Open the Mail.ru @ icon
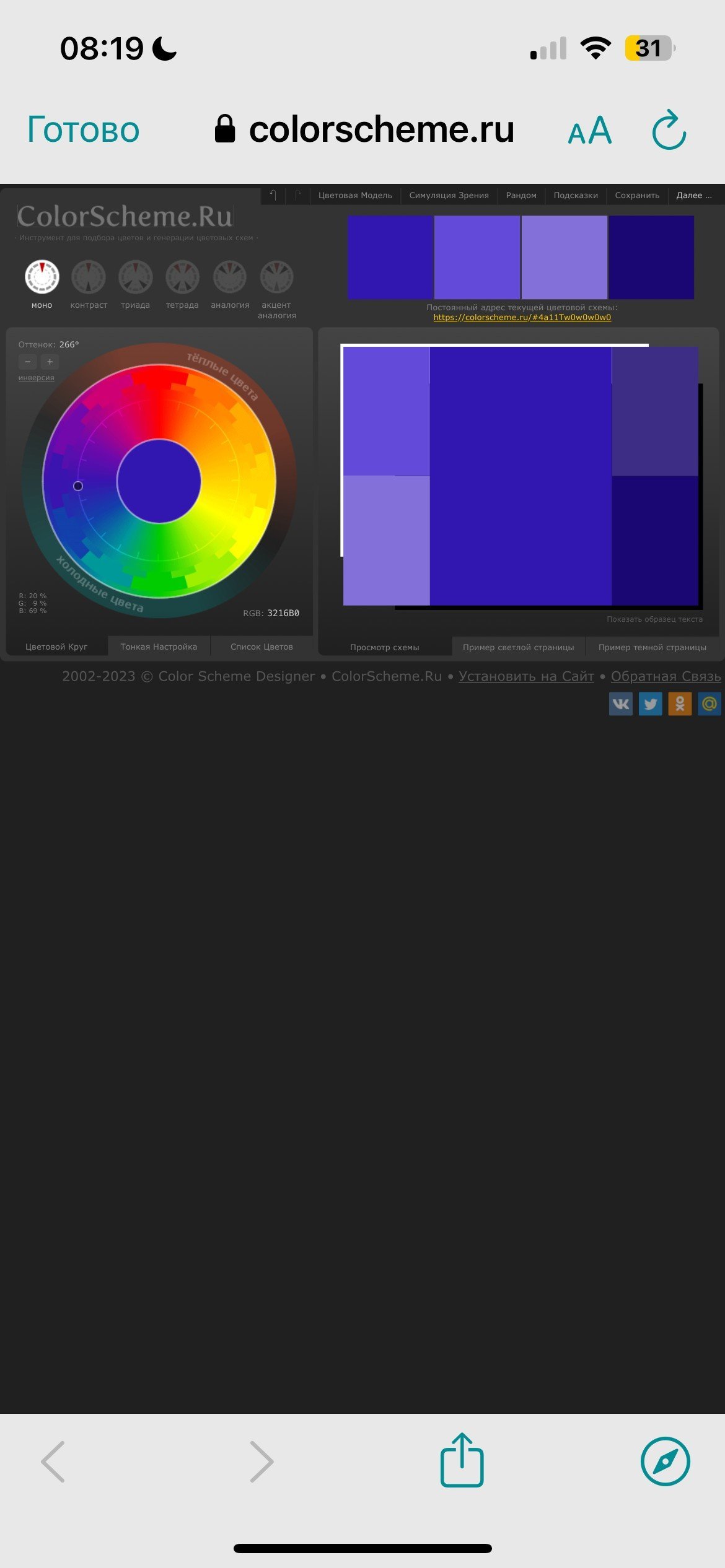 click(x=710, y=703)
